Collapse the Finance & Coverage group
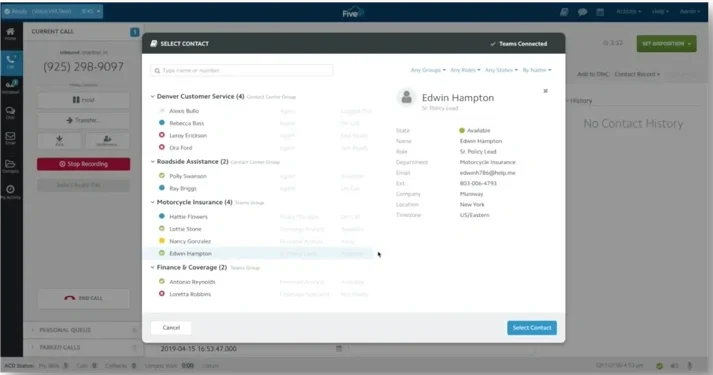 [x=153, y=267]
